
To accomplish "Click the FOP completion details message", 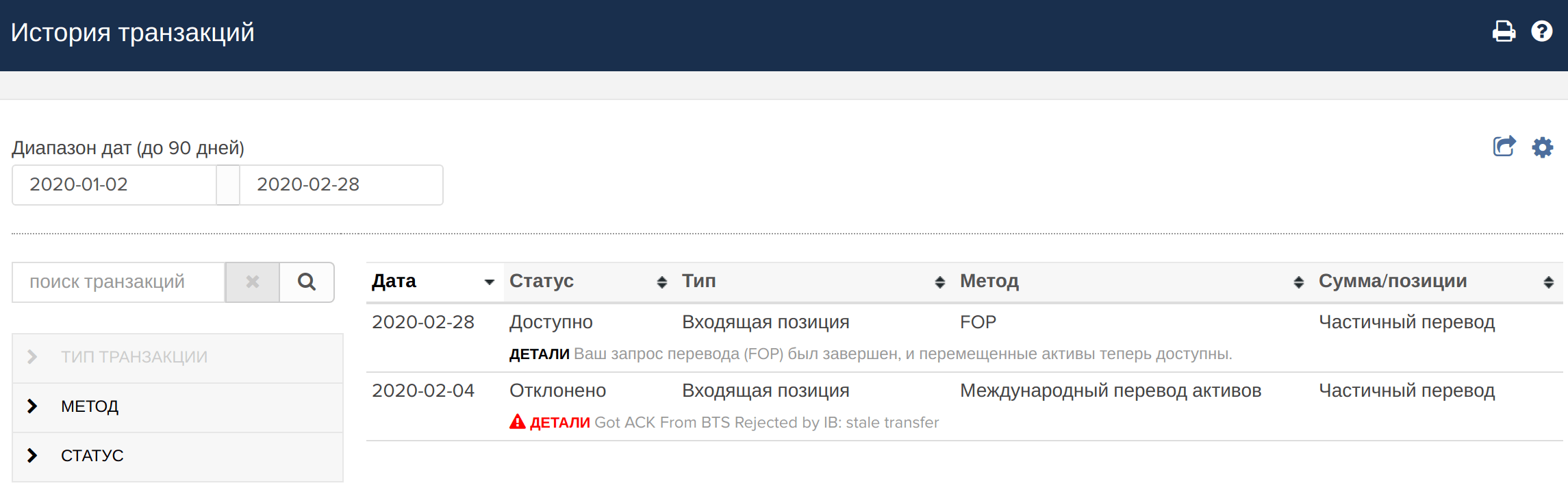I will (902, 354).
